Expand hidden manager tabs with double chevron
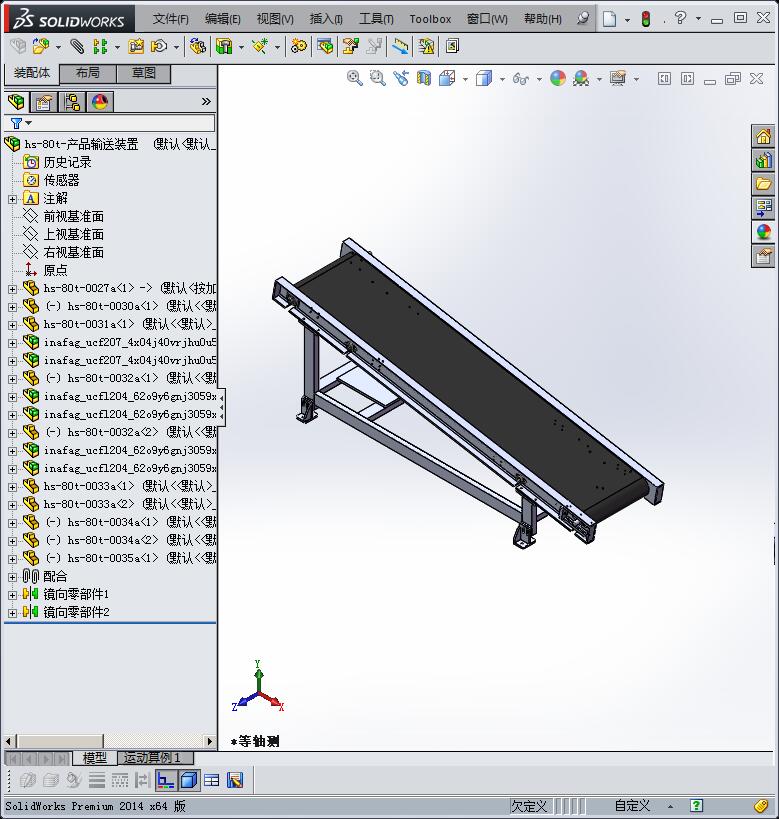 [206, 101]
